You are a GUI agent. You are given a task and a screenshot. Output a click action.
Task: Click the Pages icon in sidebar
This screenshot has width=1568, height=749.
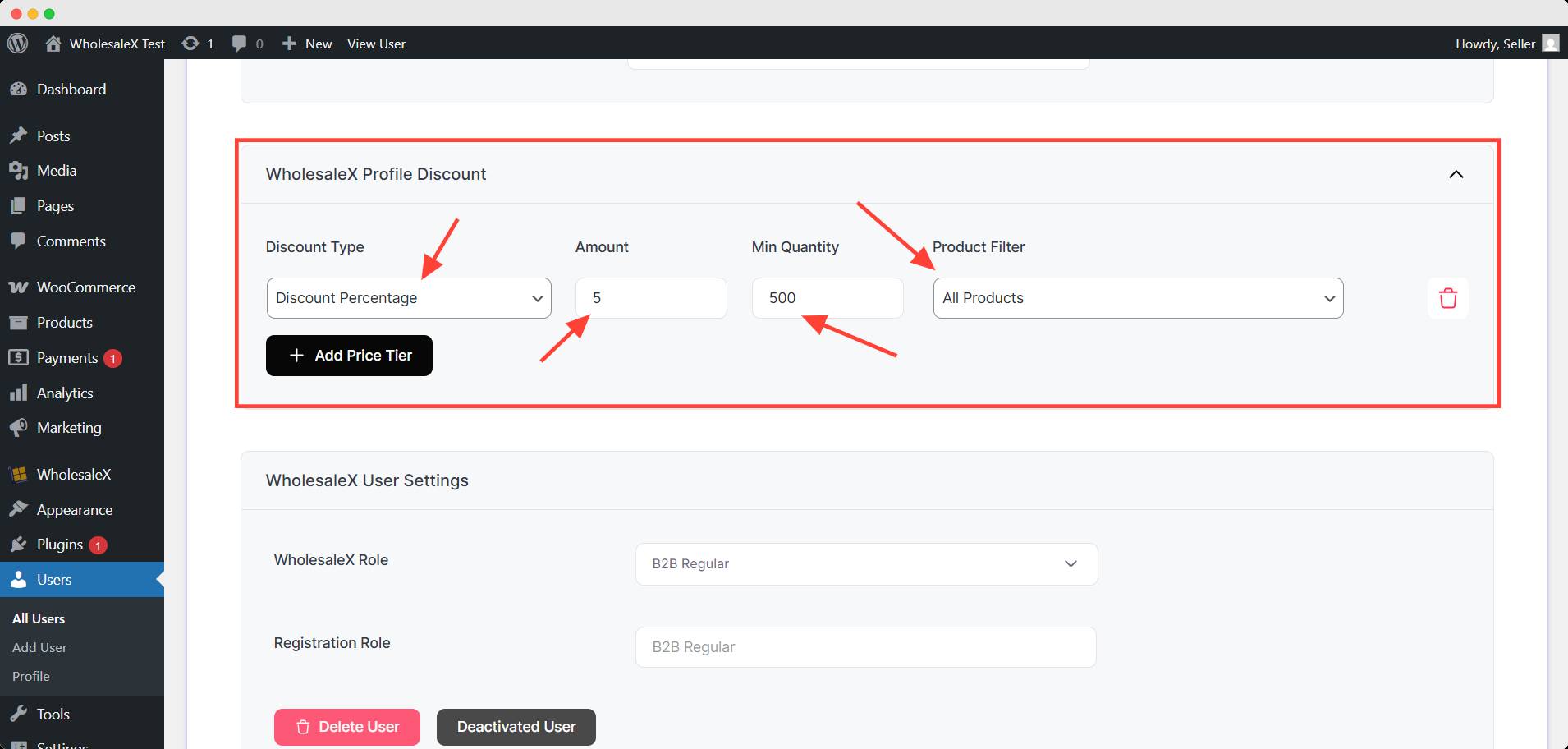pyautogui.click(x=19, y=206)
